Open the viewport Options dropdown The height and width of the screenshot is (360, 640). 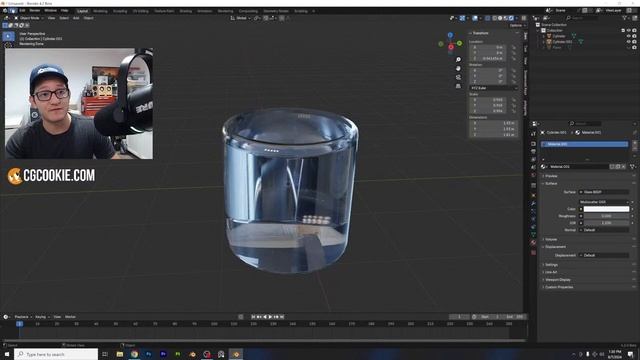(x=517, y=25)
